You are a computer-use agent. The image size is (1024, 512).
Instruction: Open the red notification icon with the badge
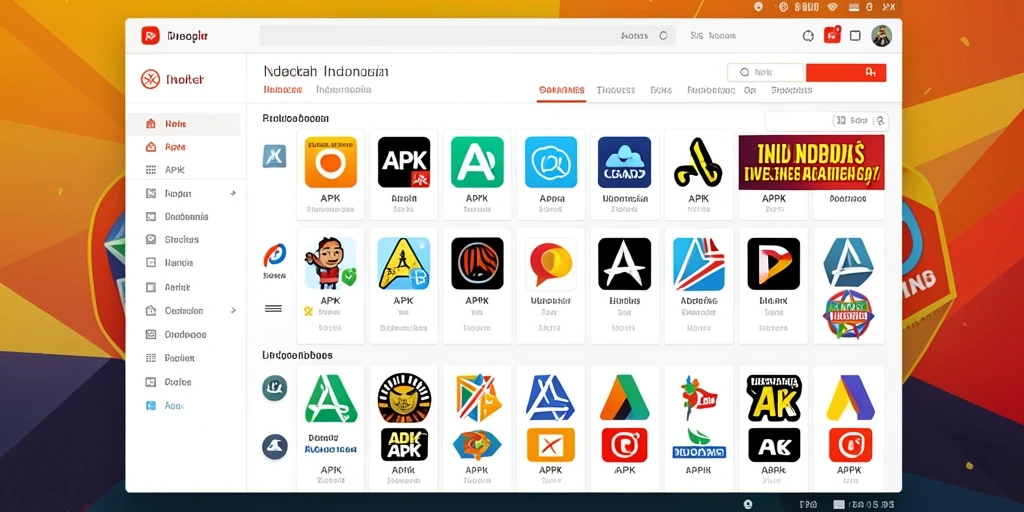click(832, 35)
